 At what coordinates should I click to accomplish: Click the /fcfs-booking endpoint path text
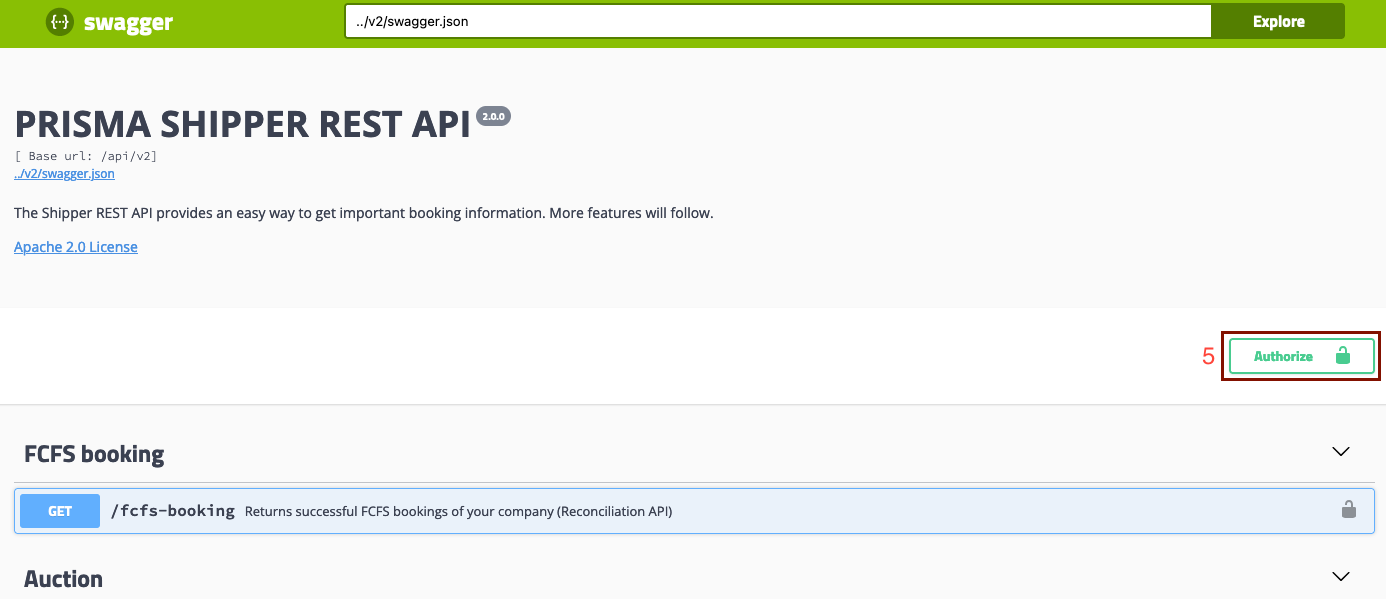click(172, 511)
